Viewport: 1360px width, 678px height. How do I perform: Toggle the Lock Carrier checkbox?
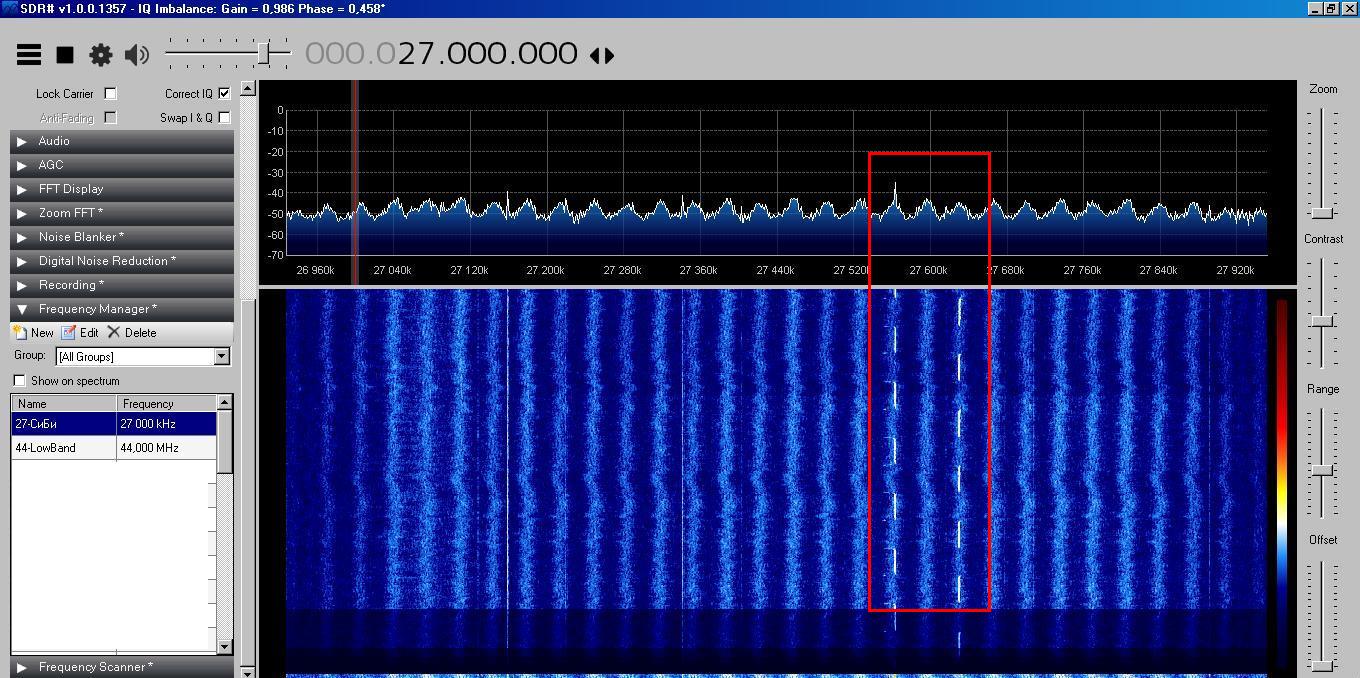(x=111, y=93)
